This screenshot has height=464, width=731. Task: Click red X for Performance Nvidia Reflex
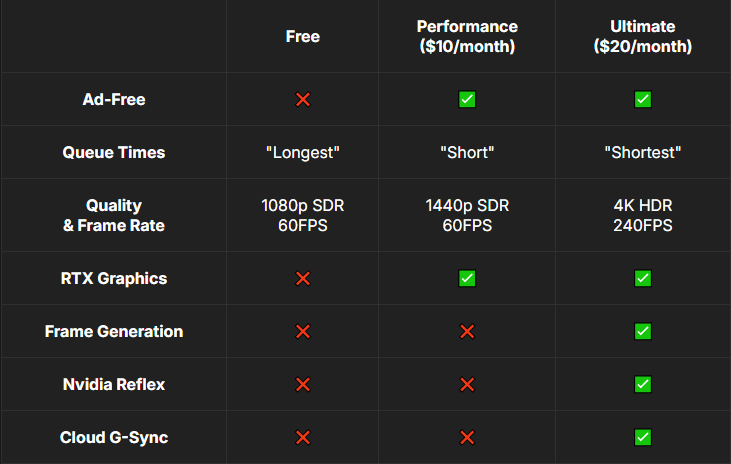pyautogui.click(x=467, y=385)
